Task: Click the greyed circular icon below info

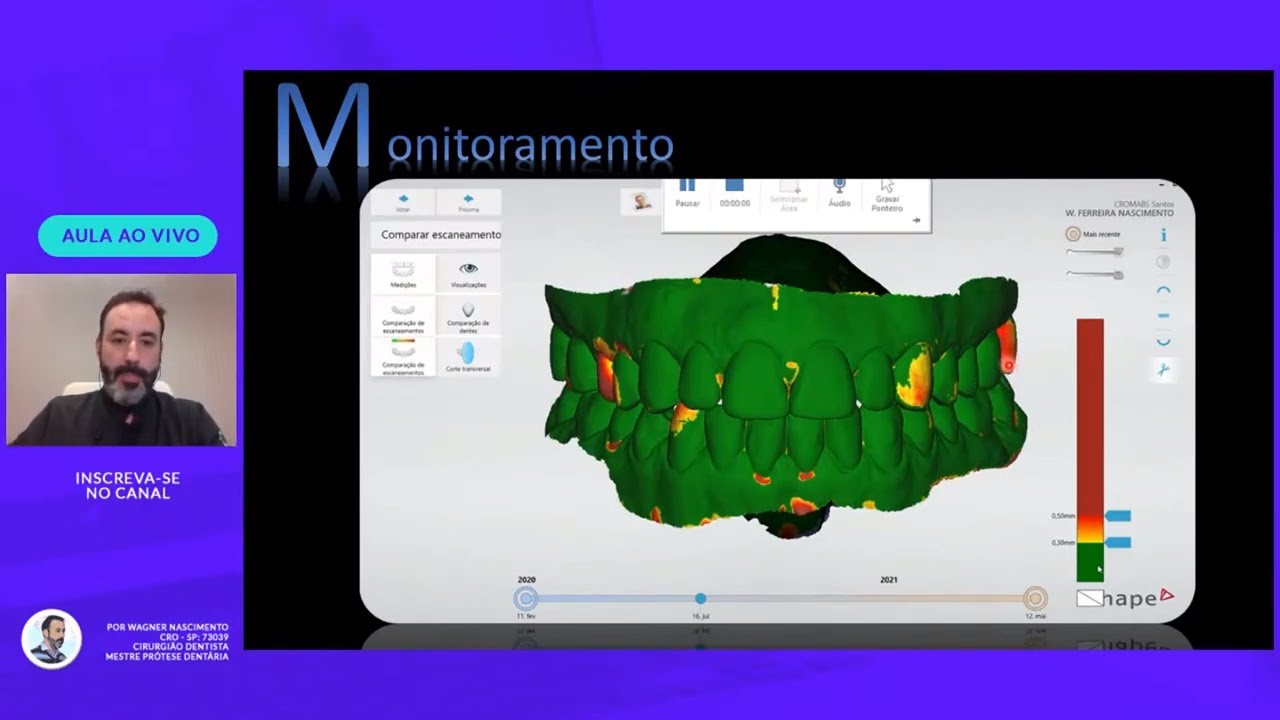Action: pyautogui.click(x=1163, y=262)
